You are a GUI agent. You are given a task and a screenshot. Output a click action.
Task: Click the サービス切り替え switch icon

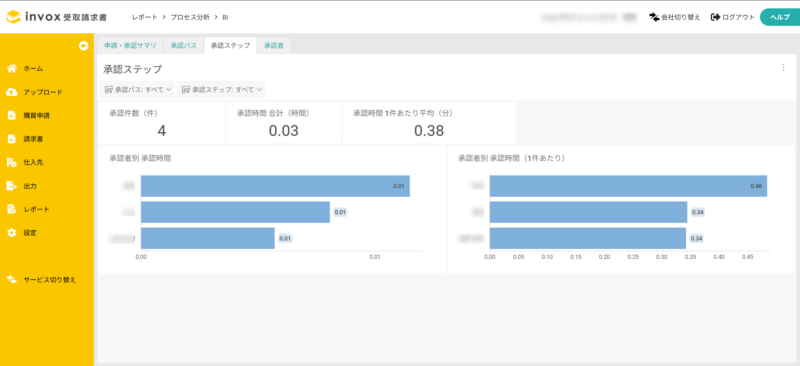click(12, 279)
